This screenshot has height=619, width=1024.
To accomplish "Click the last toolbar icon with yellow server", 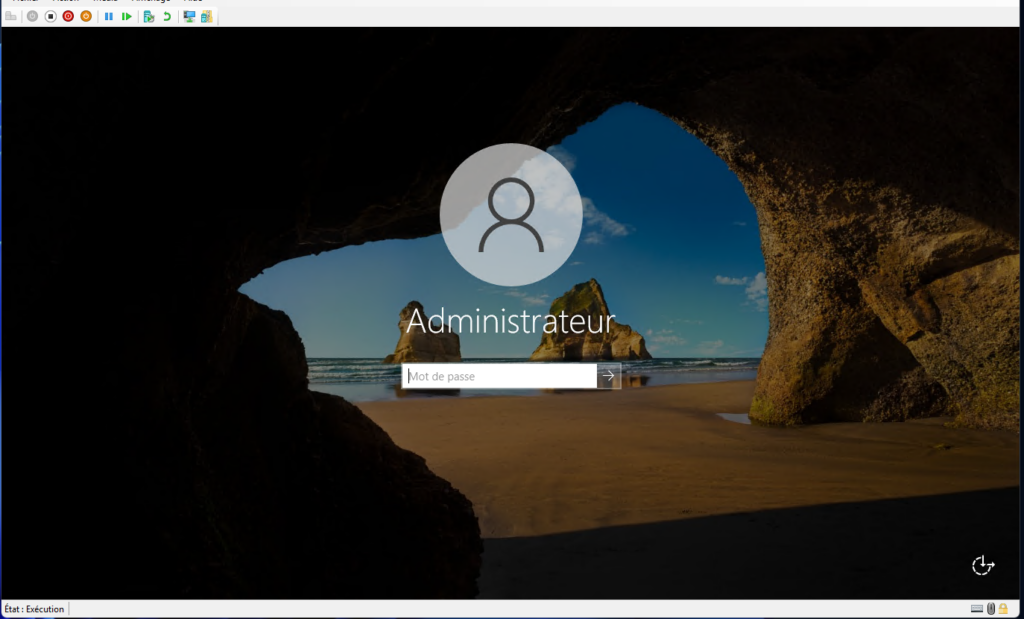I will coord(206,16).
